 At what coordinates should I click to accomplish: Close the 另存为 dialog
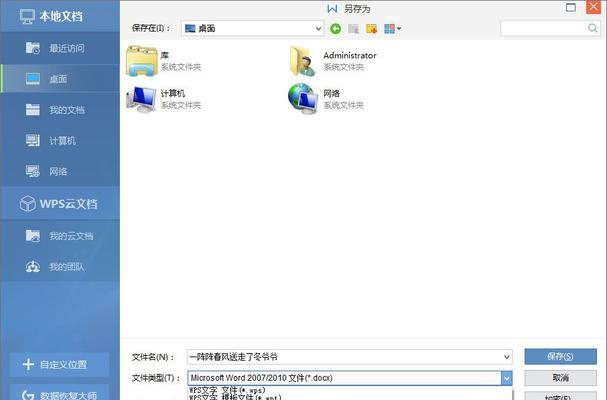point(593,7)
